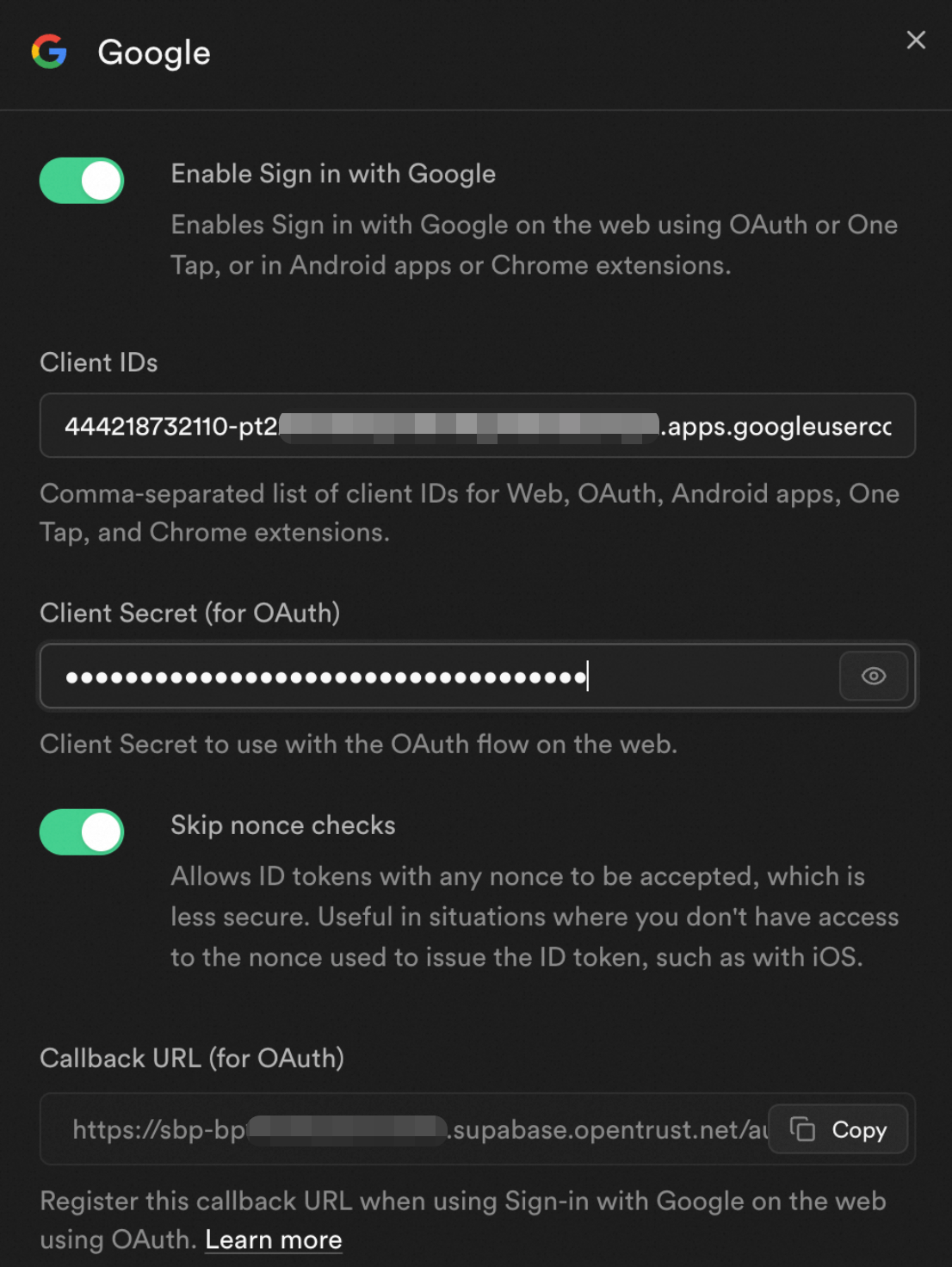This screenshot has height=1267, width=952.
Task: Focus the Client Secret password field
Action: click(x=439, y=677)
